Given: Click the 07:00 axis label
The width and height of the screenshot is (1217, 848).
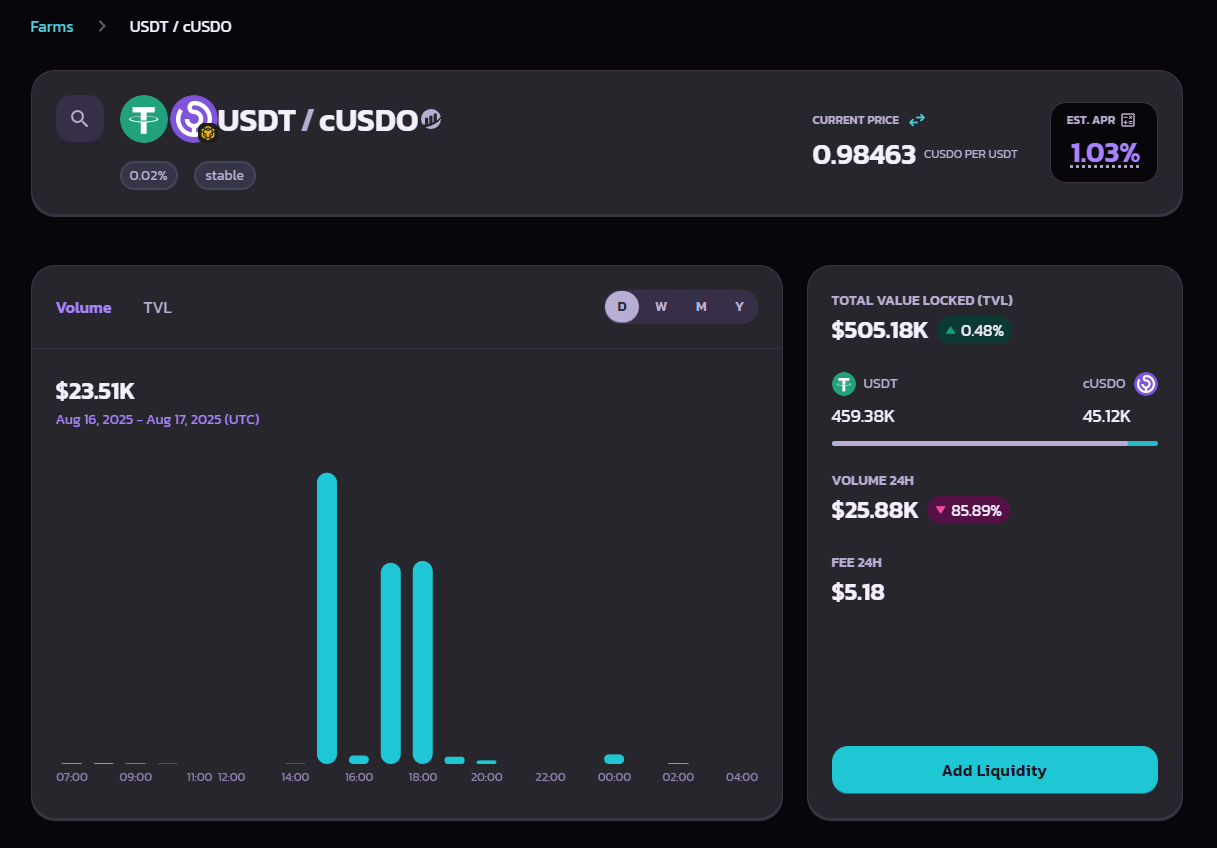Looking at the screenshot, I should coord(72,777).
